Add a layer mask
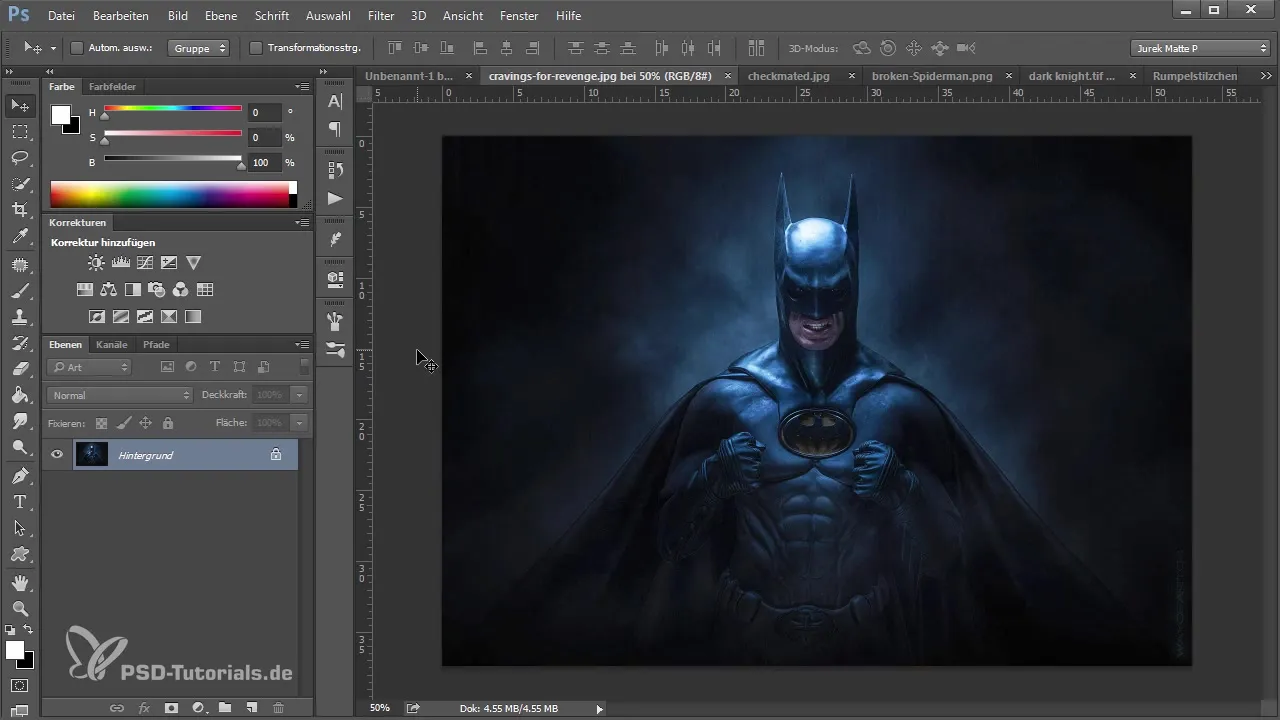1280x720 pixels. [171, 708]
